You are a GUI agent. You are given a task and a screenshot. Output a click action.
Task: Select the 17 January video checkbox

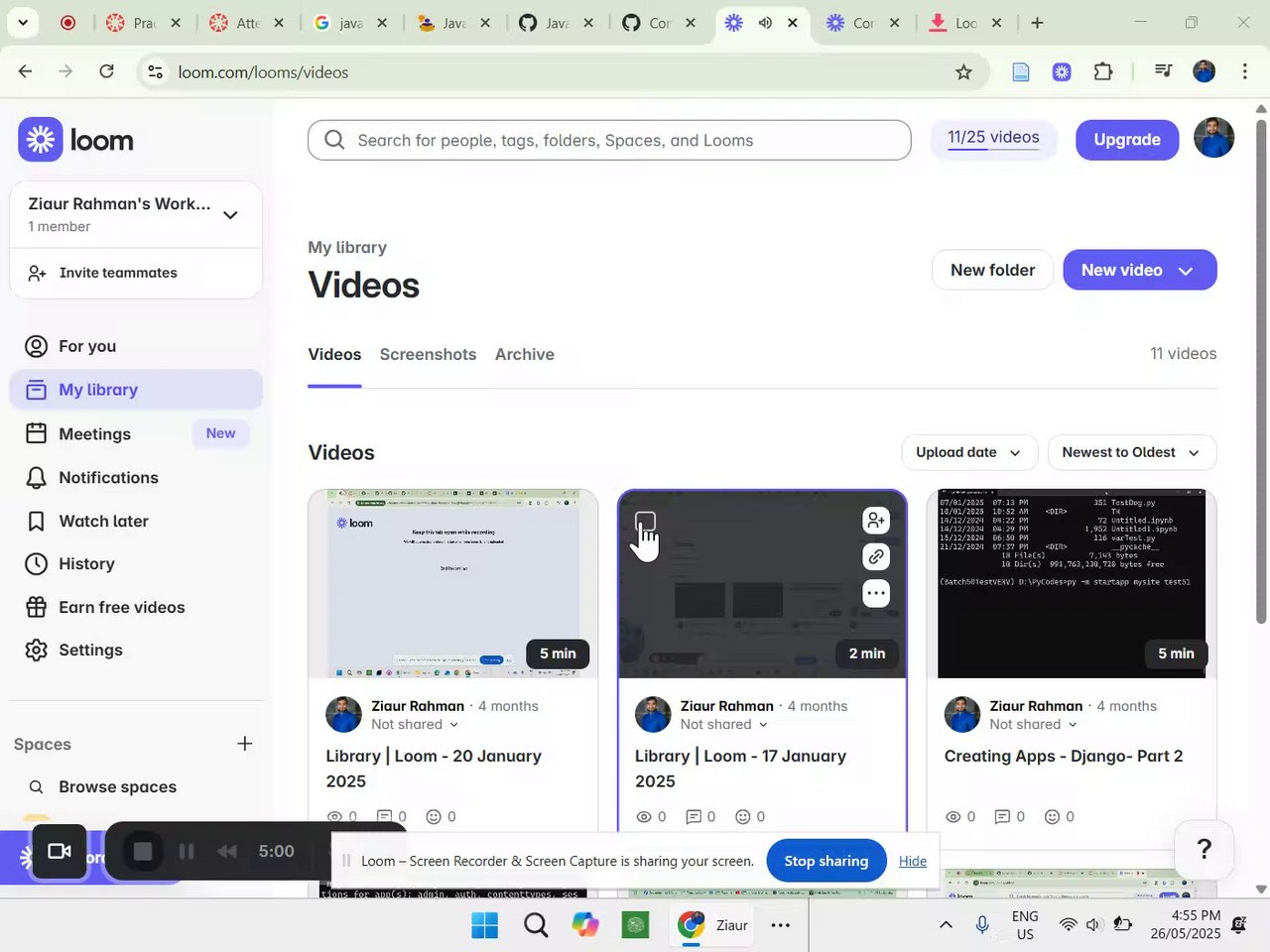point(645,522)
